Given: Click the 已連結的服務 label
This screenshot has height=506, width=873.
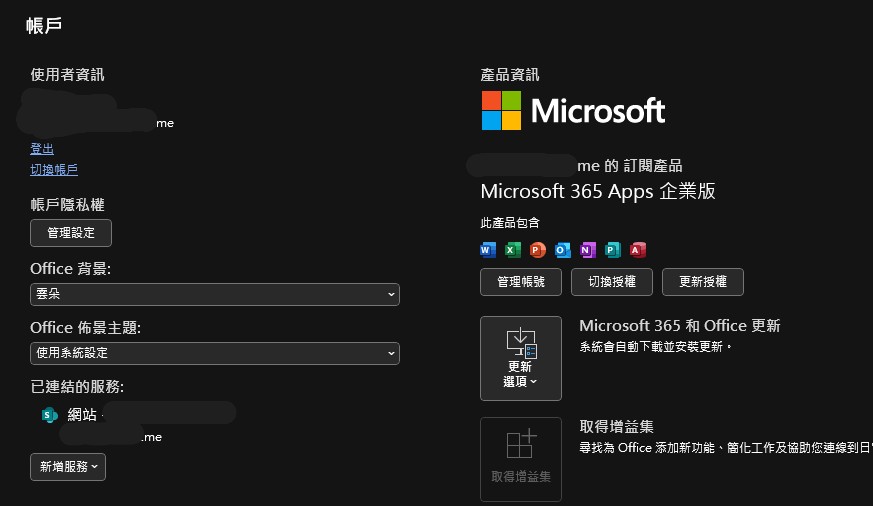Looking at the screenshot, I should tap(77, 386).
